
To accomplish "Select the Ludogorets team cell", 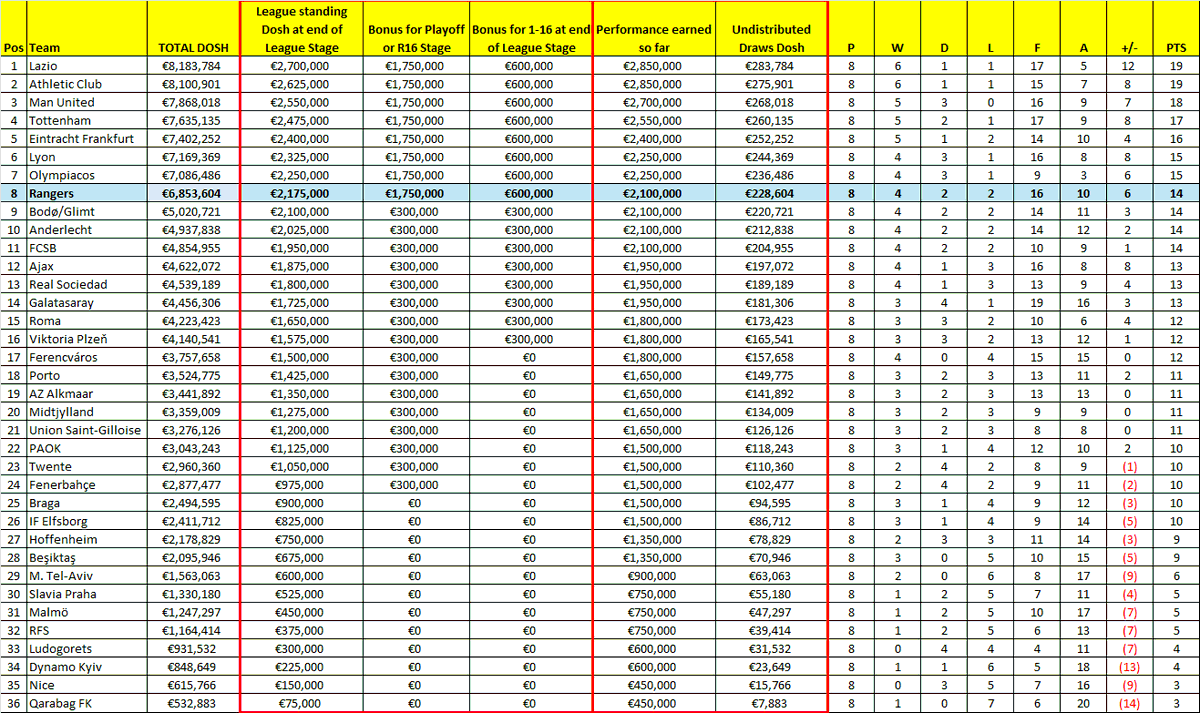I will tap(87, 648).
